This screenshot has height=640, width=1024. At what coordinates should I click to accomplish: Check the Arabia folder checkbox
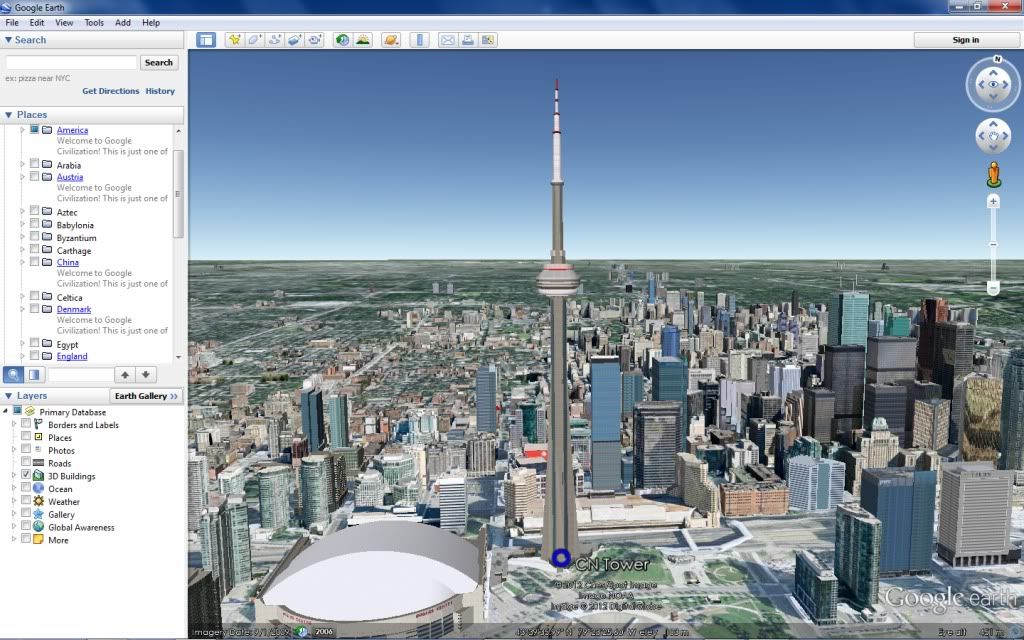[x=35, y=164]
